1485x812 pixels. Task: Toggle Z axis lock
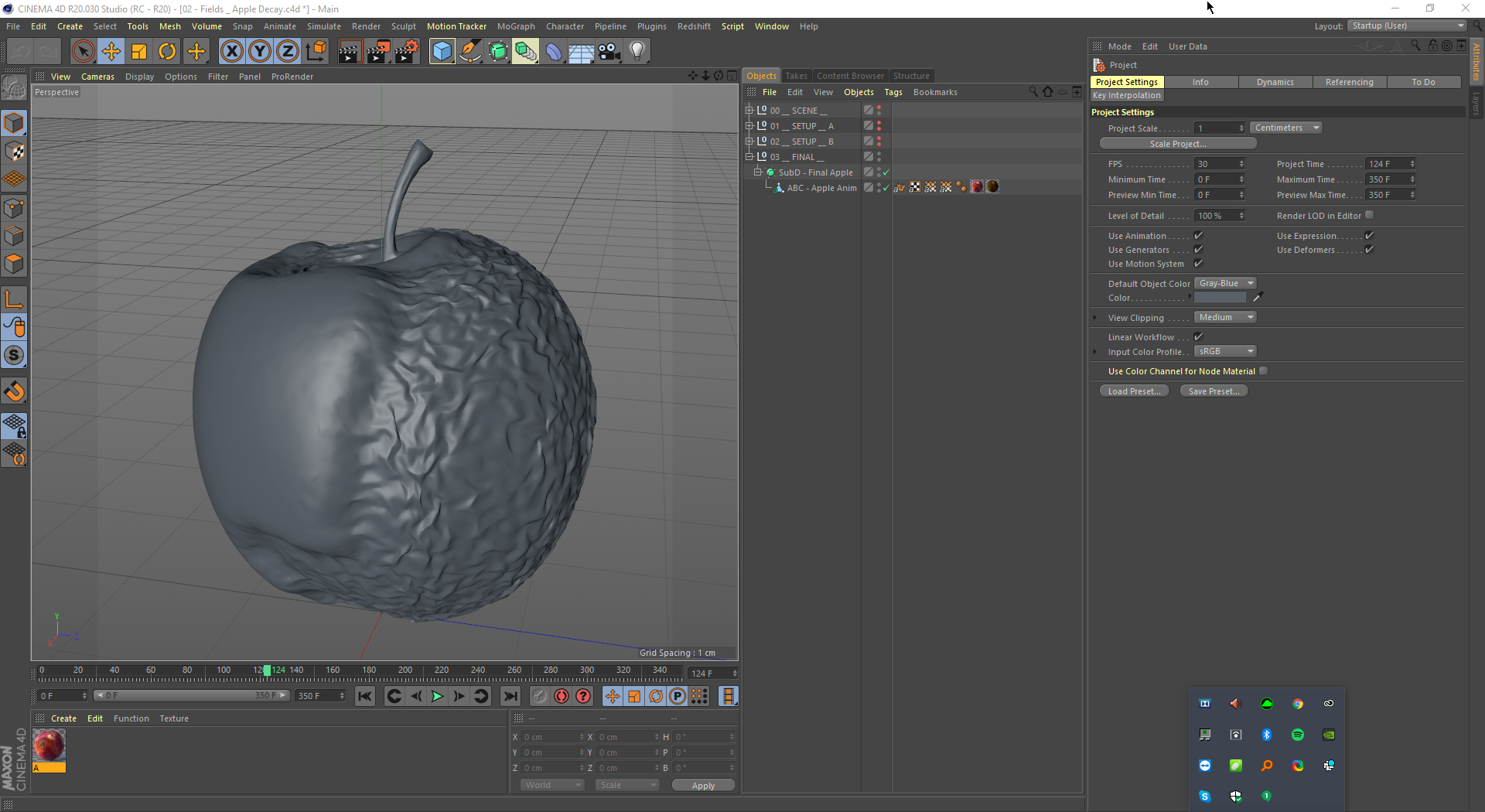[x=288, y=52]
